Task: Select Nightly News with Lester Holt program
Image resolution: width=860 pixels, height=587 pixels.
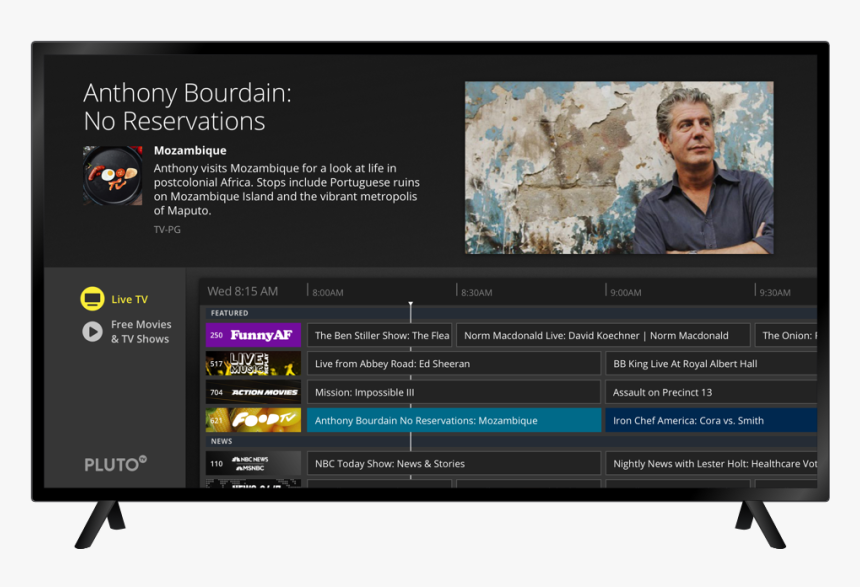Action: tap(711, 464)
